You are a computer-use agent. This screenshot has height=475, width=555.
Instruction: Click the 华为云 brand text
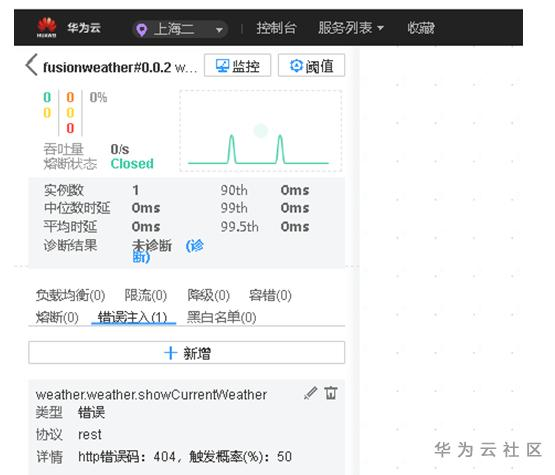(x=84, y=28)
